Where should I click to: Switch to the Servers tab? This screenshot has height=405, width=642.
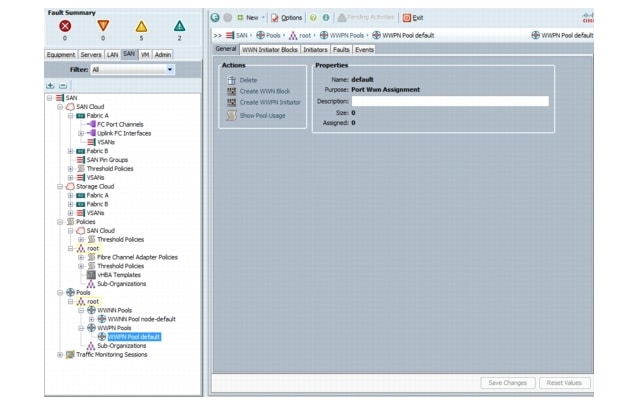tap(91, 54)
